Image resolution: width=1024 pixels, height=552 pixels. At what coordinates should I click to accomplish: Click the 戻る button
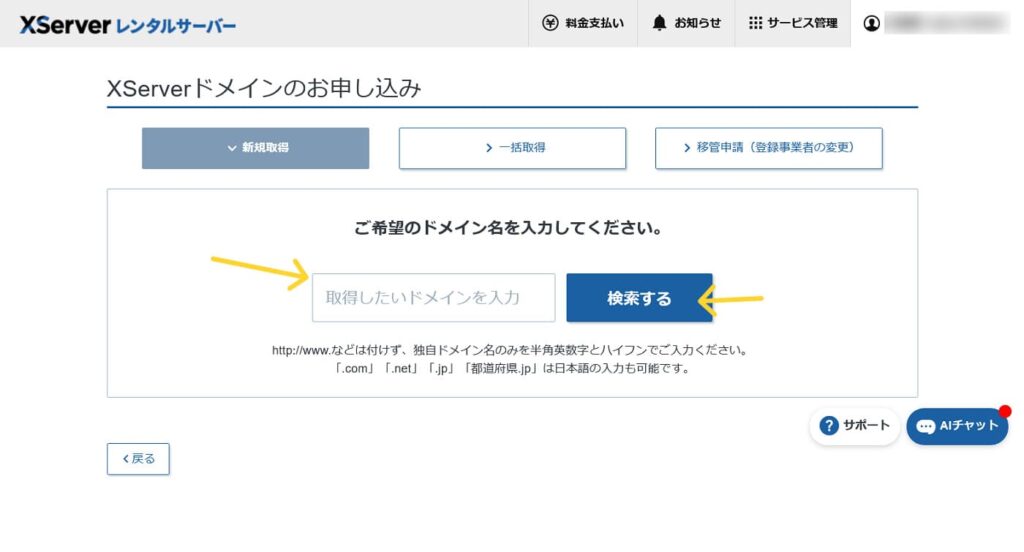click(x=138, y=459)
